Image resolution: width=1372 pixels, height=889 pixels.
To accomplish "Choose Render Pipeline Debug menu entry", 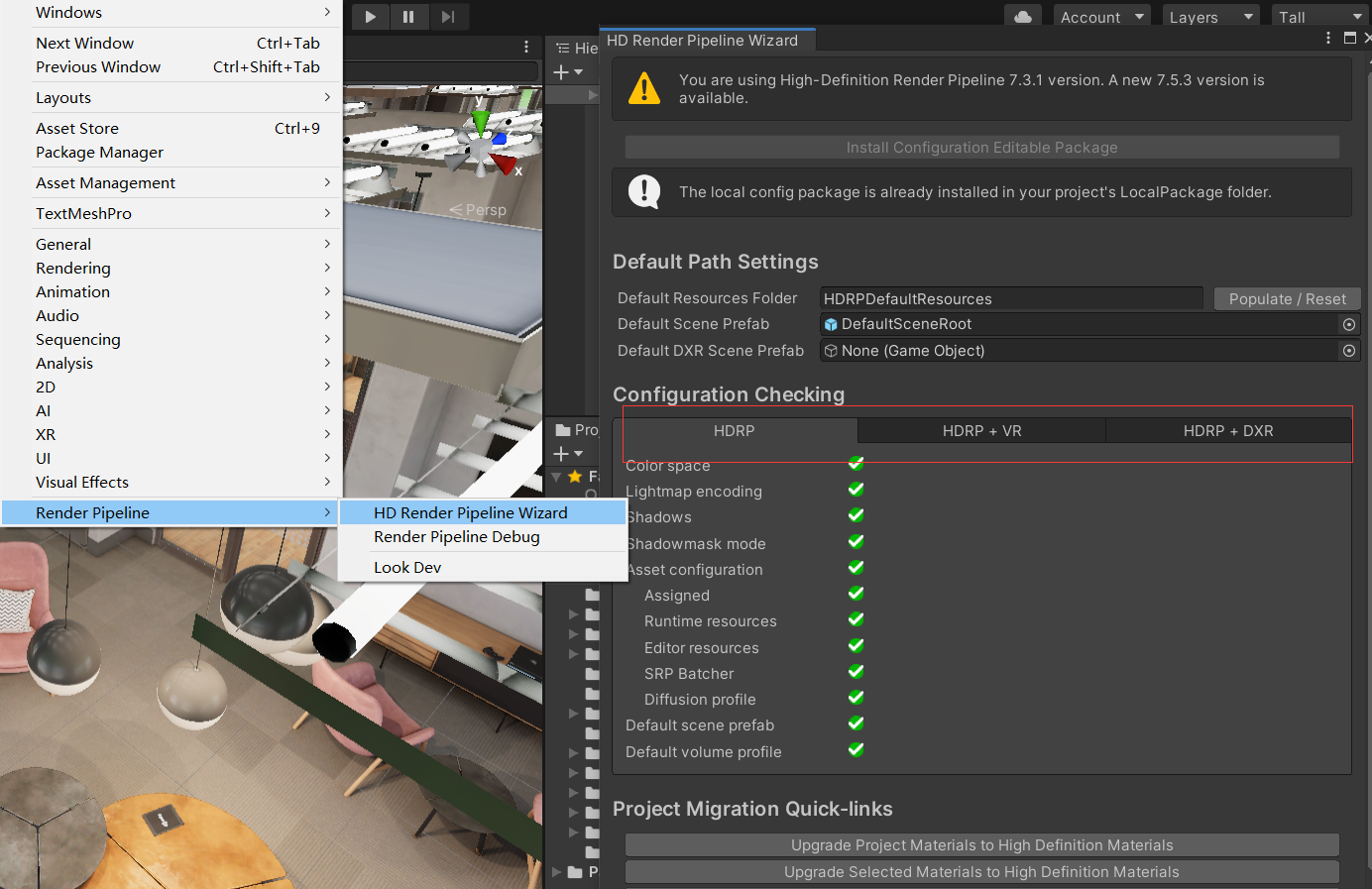I will click(x=483, y=536).
